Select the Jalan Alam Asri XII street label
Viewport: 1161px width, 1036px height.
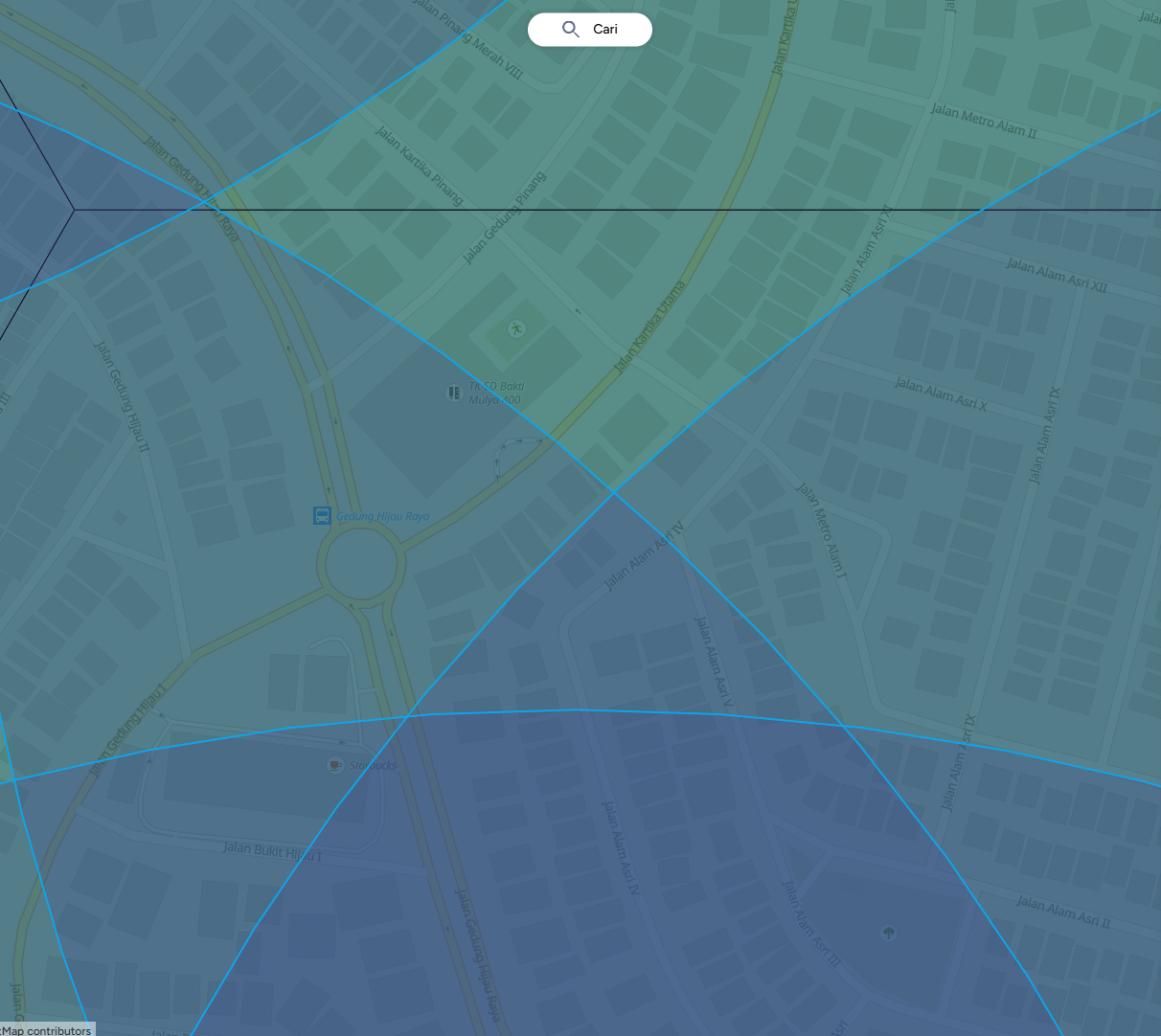tap(1056, 275)
